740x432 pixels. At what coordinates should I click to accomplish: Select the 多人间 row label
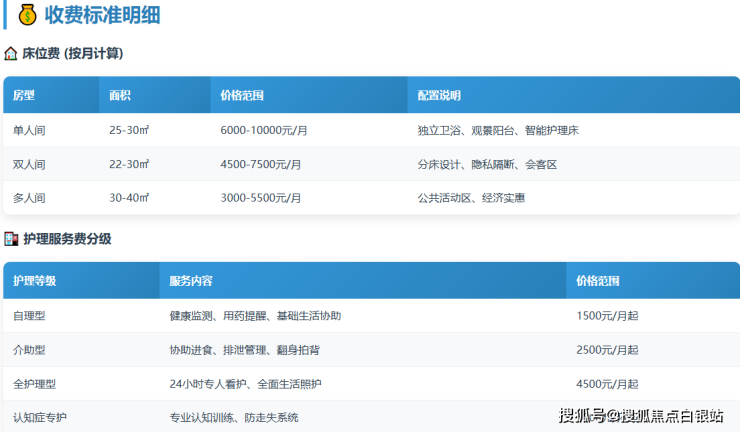point(29,198)
